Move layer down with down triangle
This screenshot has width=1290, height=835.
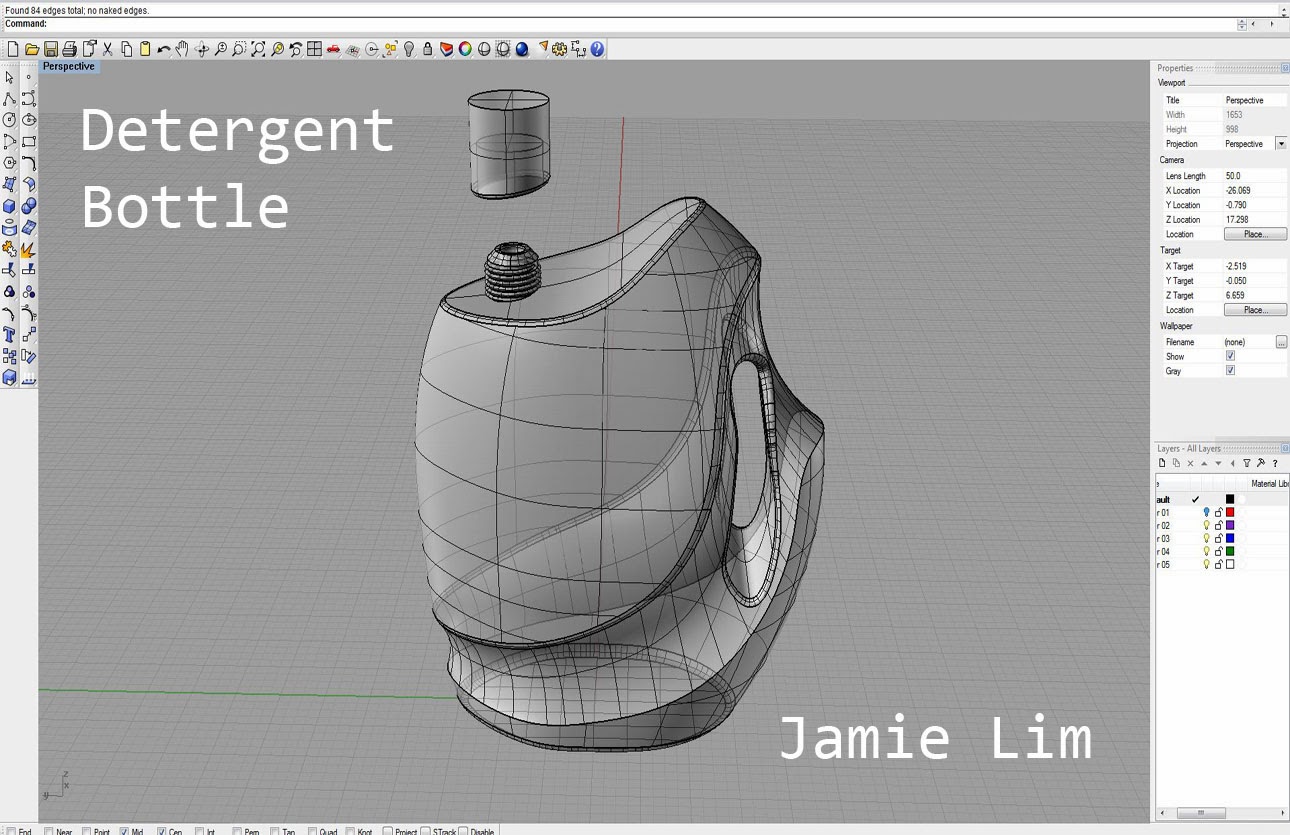pos(1219,463)
